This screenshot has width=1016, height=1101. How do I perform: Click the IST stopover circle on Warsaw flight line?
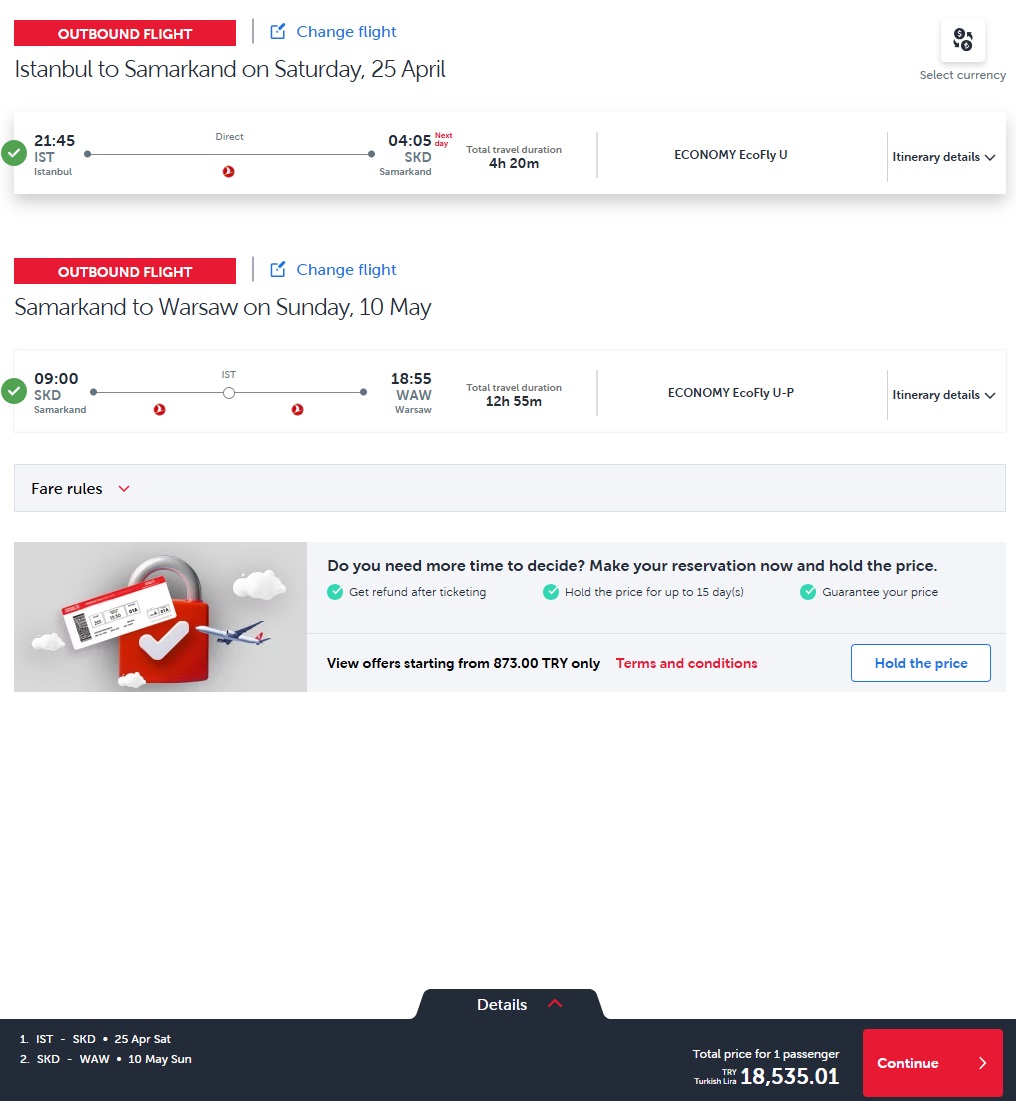[229, 393]
